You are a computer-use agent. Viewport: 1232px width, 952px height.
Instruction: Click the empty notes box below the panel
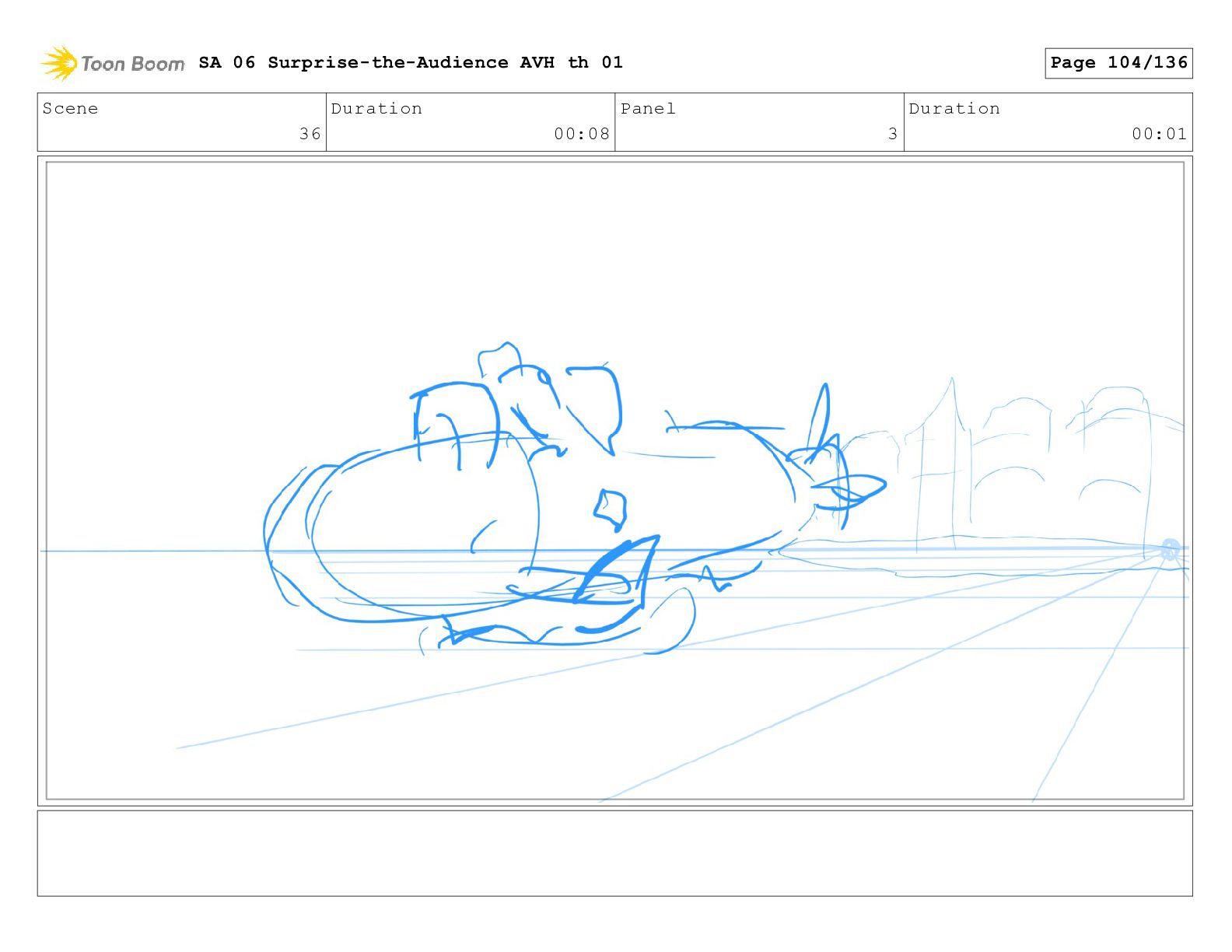coord(615,853)
